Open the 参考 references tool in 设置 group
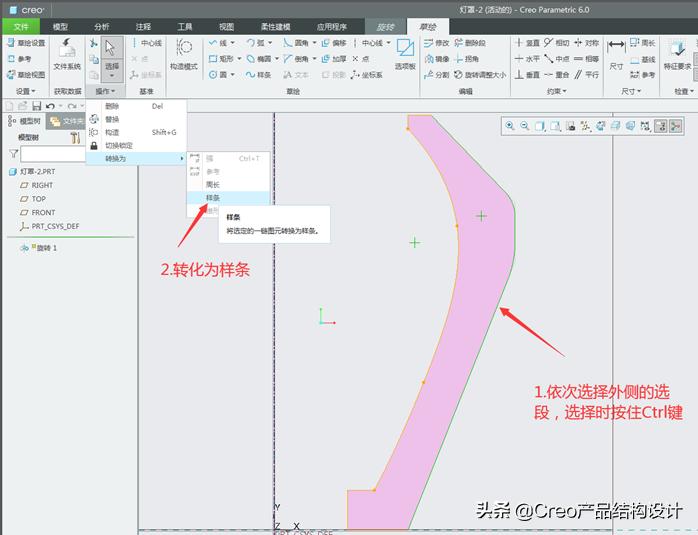 (x=20, y=59)
